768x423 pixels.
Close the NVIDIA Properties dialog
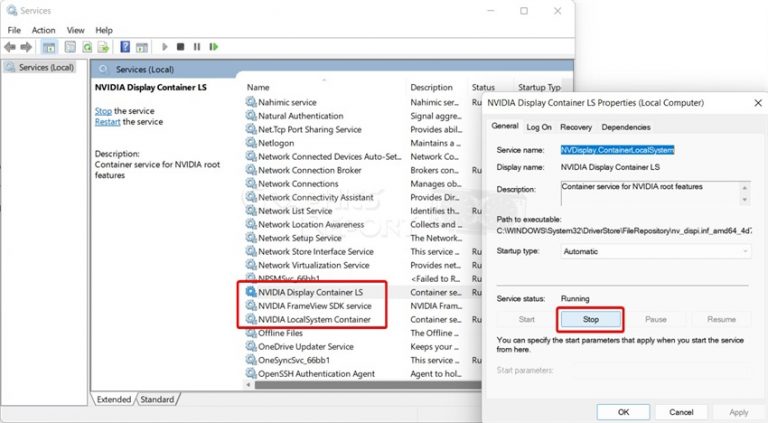pos(758,103)
